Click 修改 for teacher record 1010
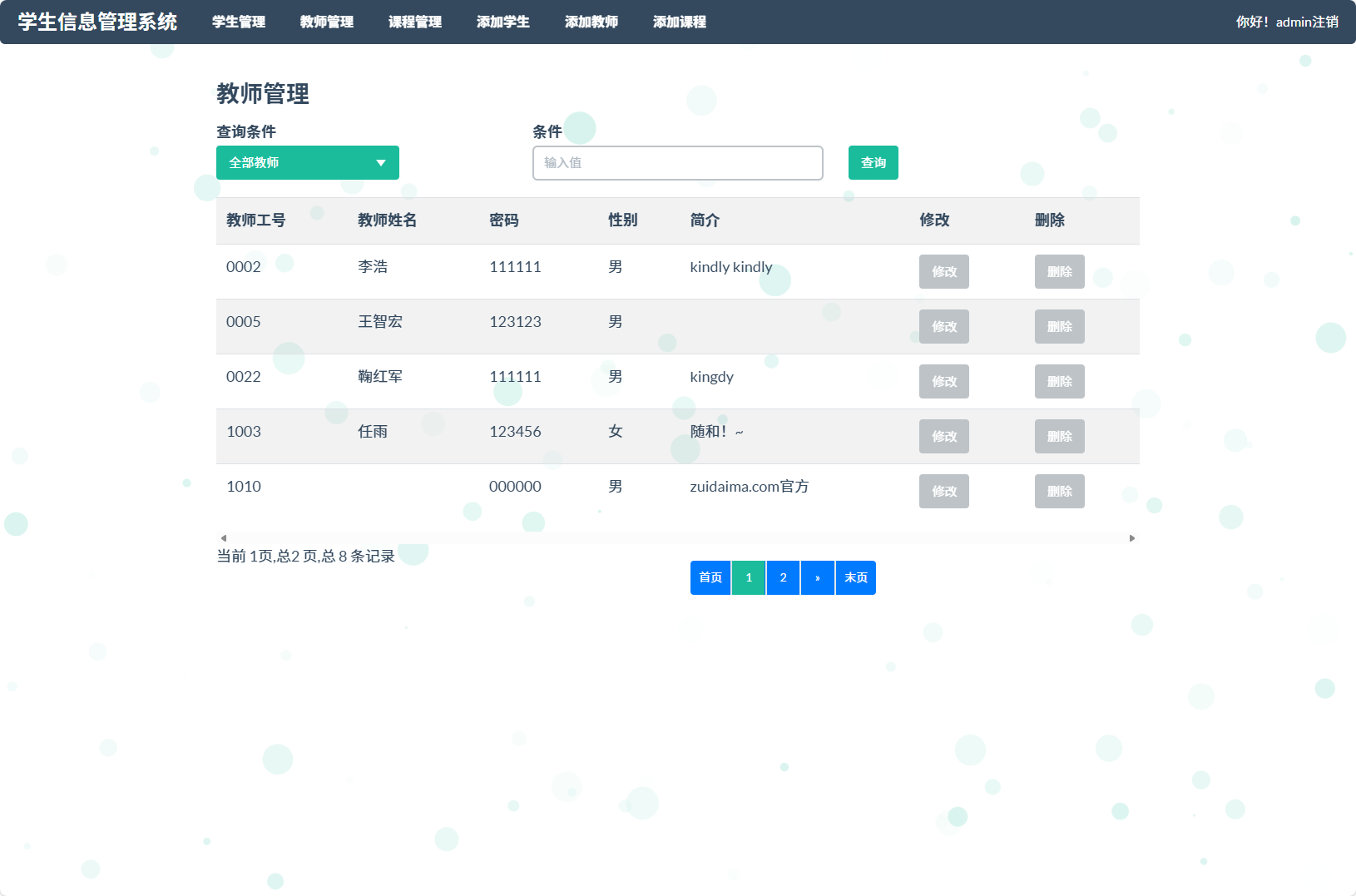 [943, 491]
